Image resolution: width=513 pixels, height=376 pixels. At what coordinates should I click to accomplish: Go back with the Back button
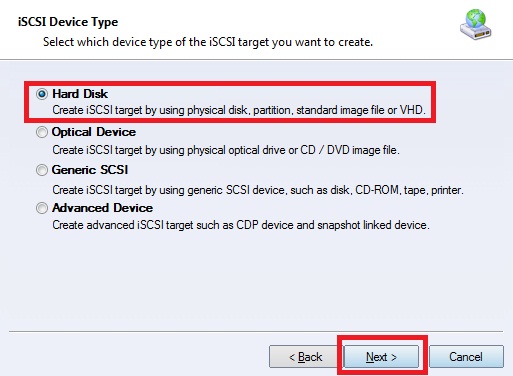[305, 357]
